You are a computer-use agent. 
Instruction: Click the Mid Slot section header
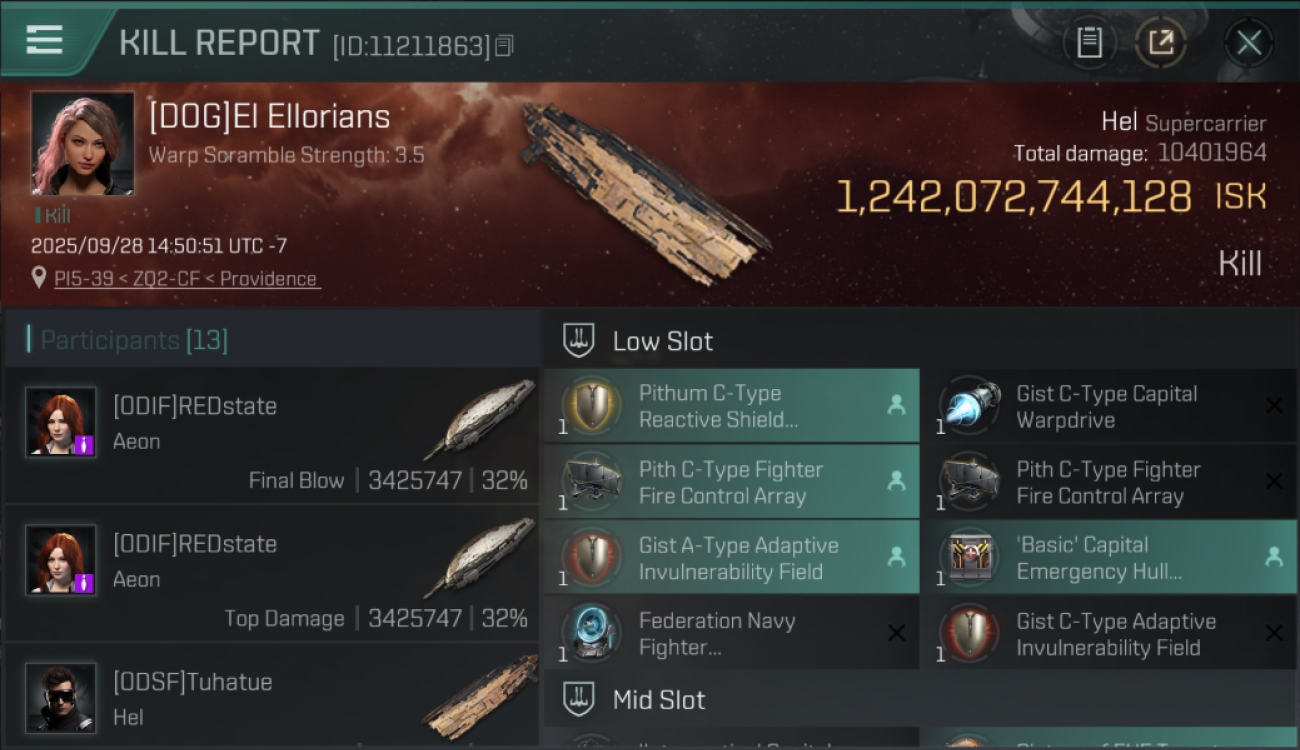point(659,700)
